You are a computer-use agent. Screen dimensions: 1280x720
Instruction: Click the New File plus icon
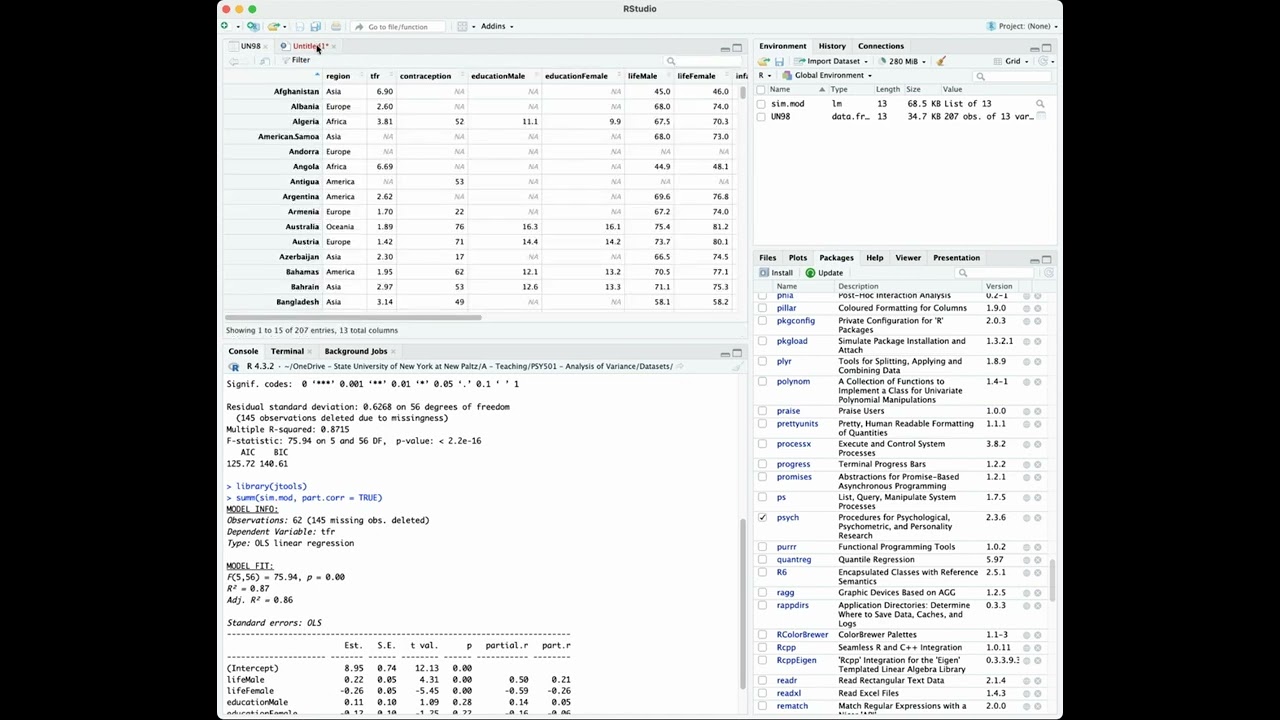coord(225,26)
